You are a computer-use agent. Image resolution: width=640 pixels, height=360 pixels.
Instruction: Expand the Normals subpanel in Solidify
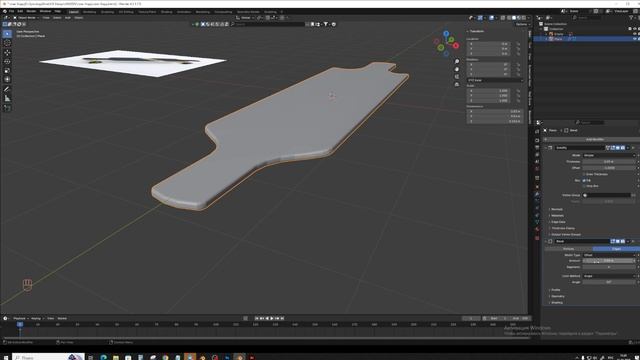[556, 209]
